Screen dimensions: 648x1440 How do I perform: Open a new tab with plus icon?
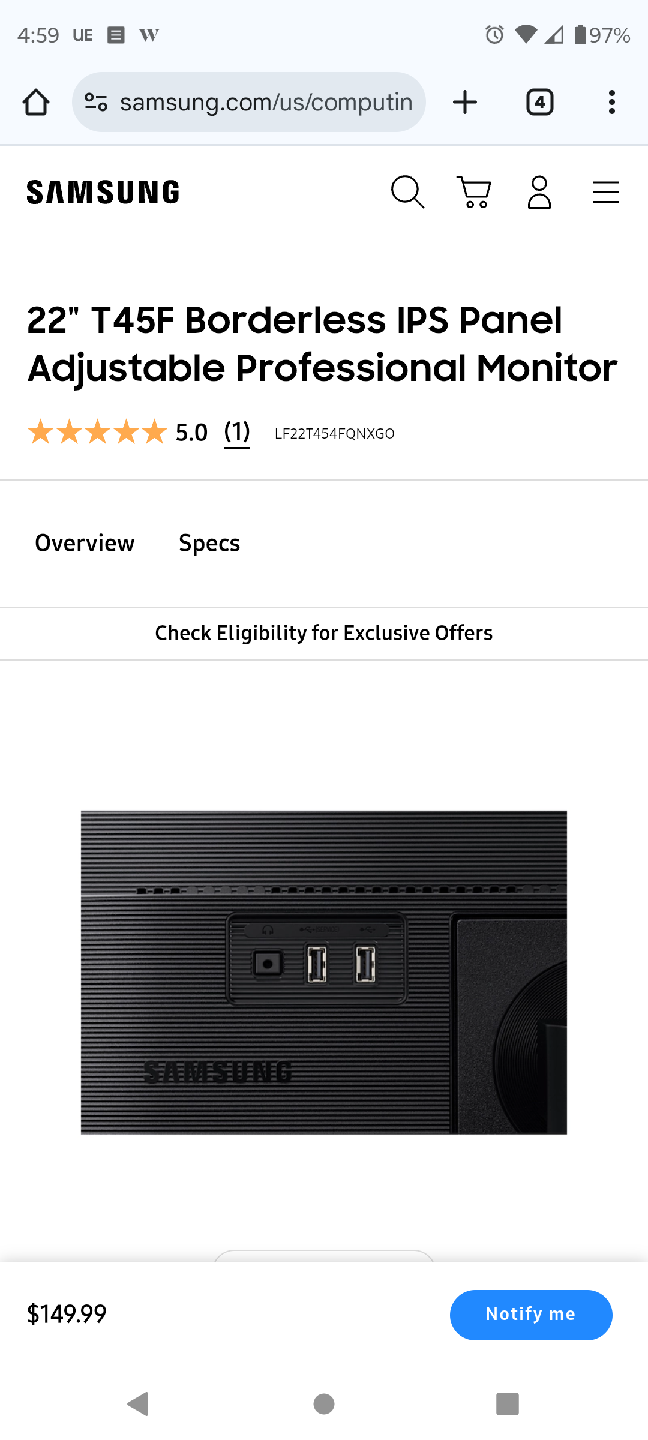(x=465, y=102)
